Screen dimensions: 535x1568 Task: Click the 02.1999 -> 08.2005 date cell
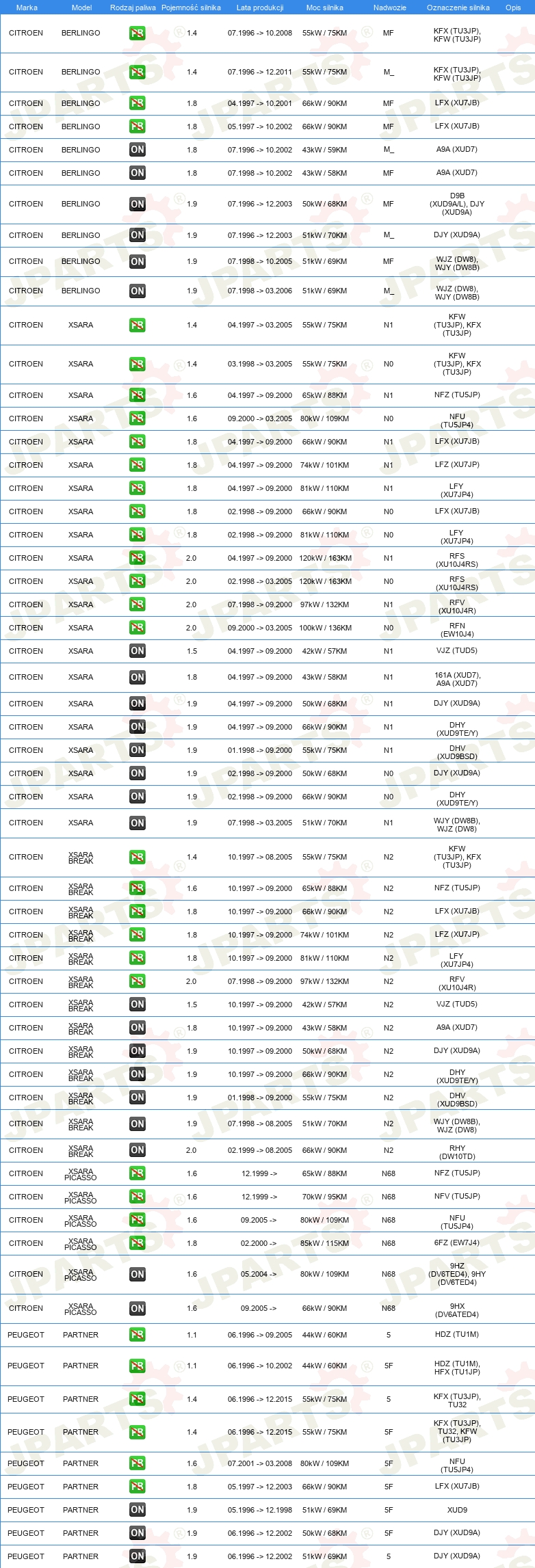coord(260,1150)
